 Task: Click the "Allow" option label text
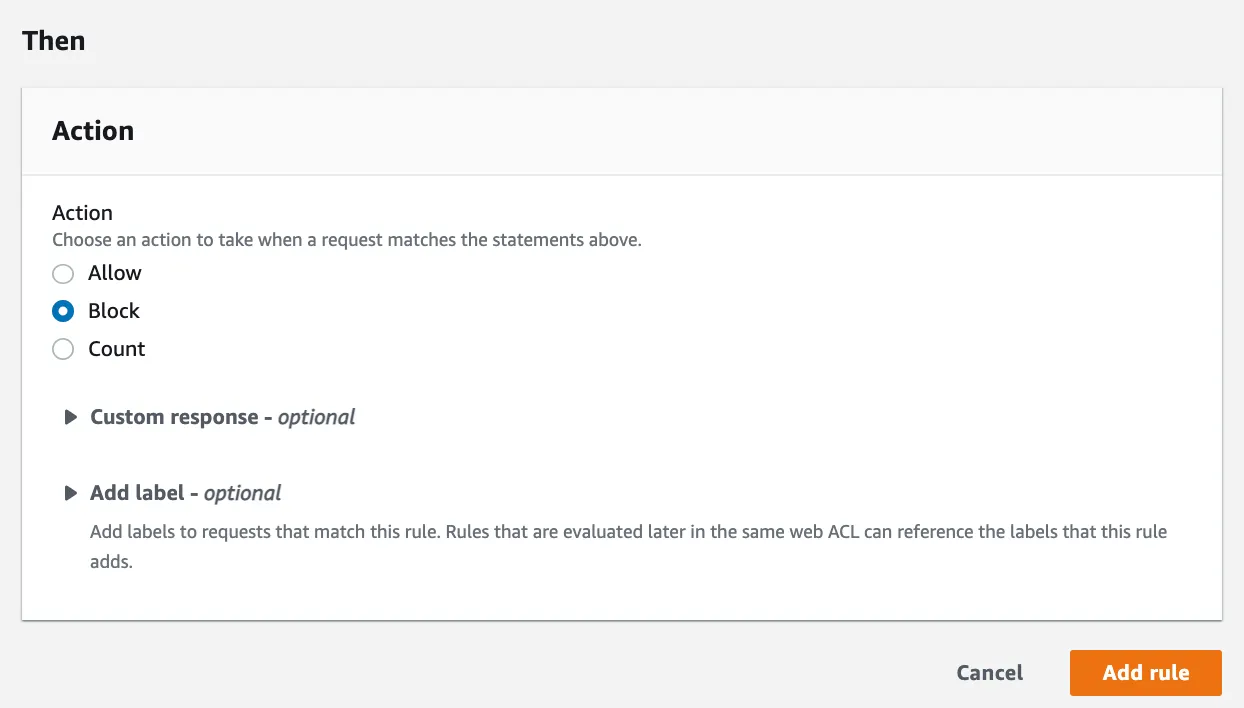coord(115,273)
